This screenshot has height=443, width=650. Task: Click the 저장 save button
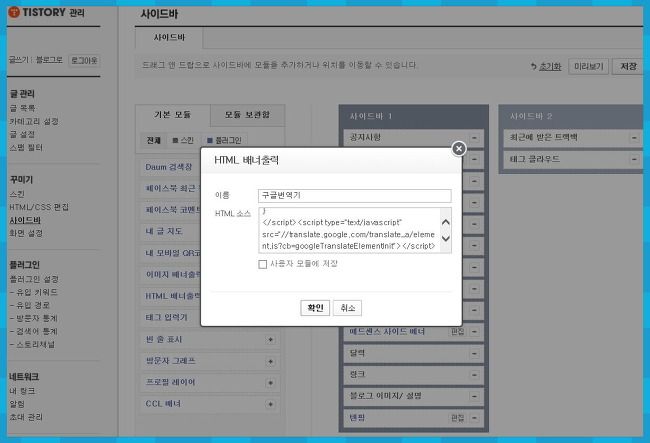point(628,66)
